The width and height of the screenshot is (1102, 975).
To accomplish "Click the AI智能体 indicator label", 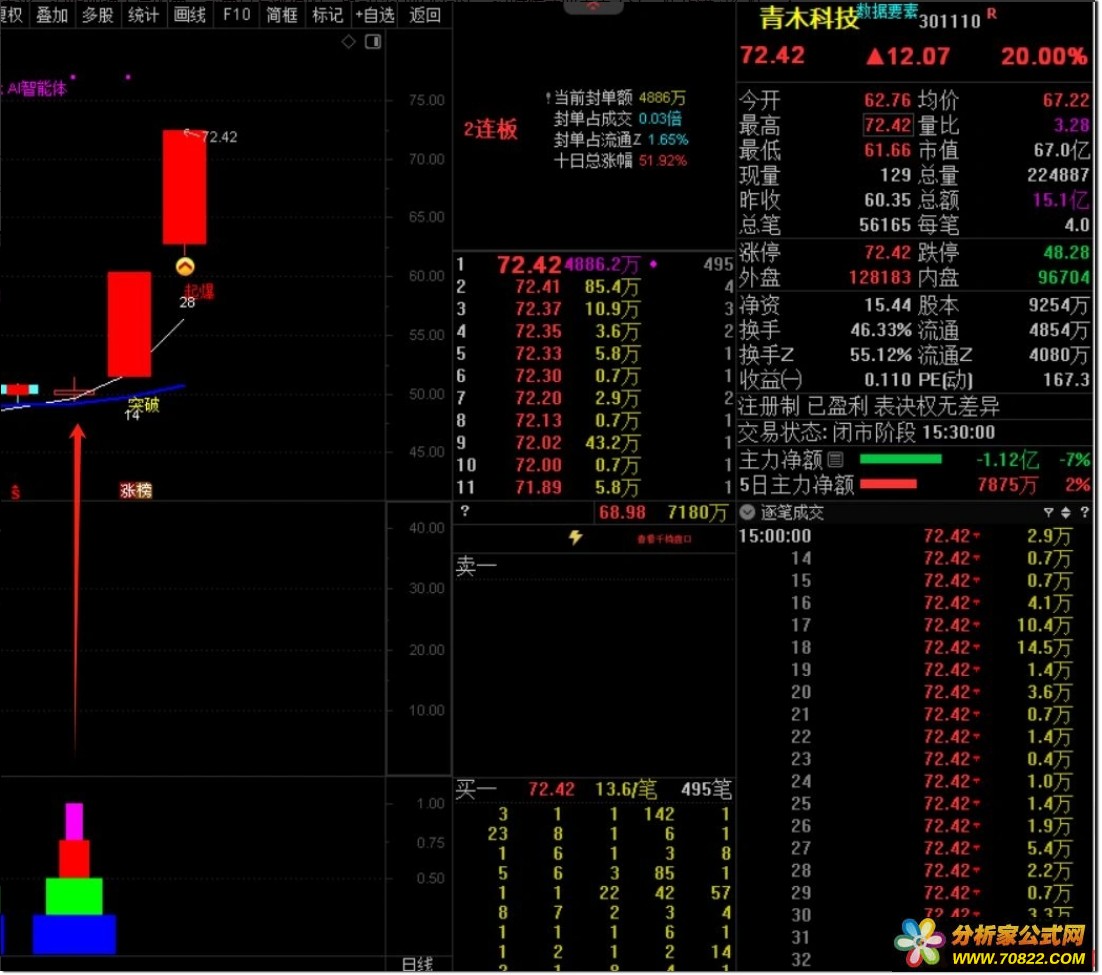I will 35,89.
